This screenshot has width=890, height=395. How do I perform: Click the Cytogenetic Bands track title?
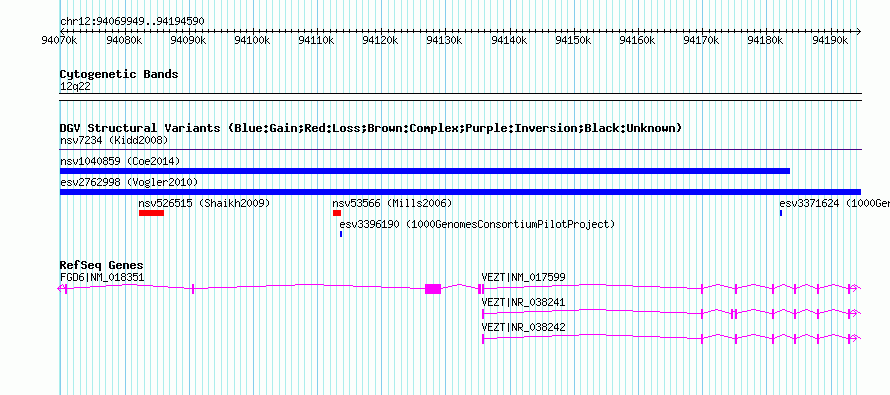[x=119, y=74]
